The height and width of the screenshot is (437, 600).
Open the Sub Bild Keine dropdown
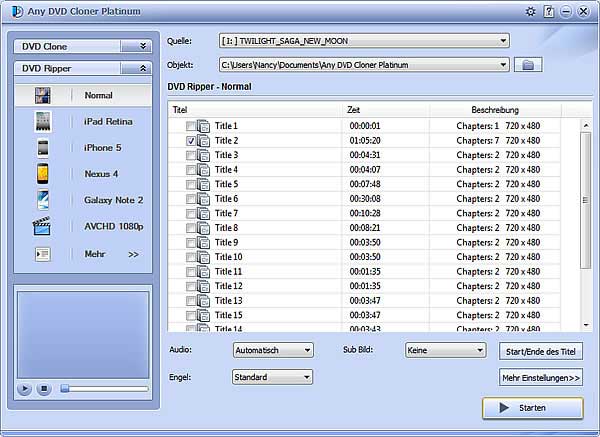(x=445, y=350)
